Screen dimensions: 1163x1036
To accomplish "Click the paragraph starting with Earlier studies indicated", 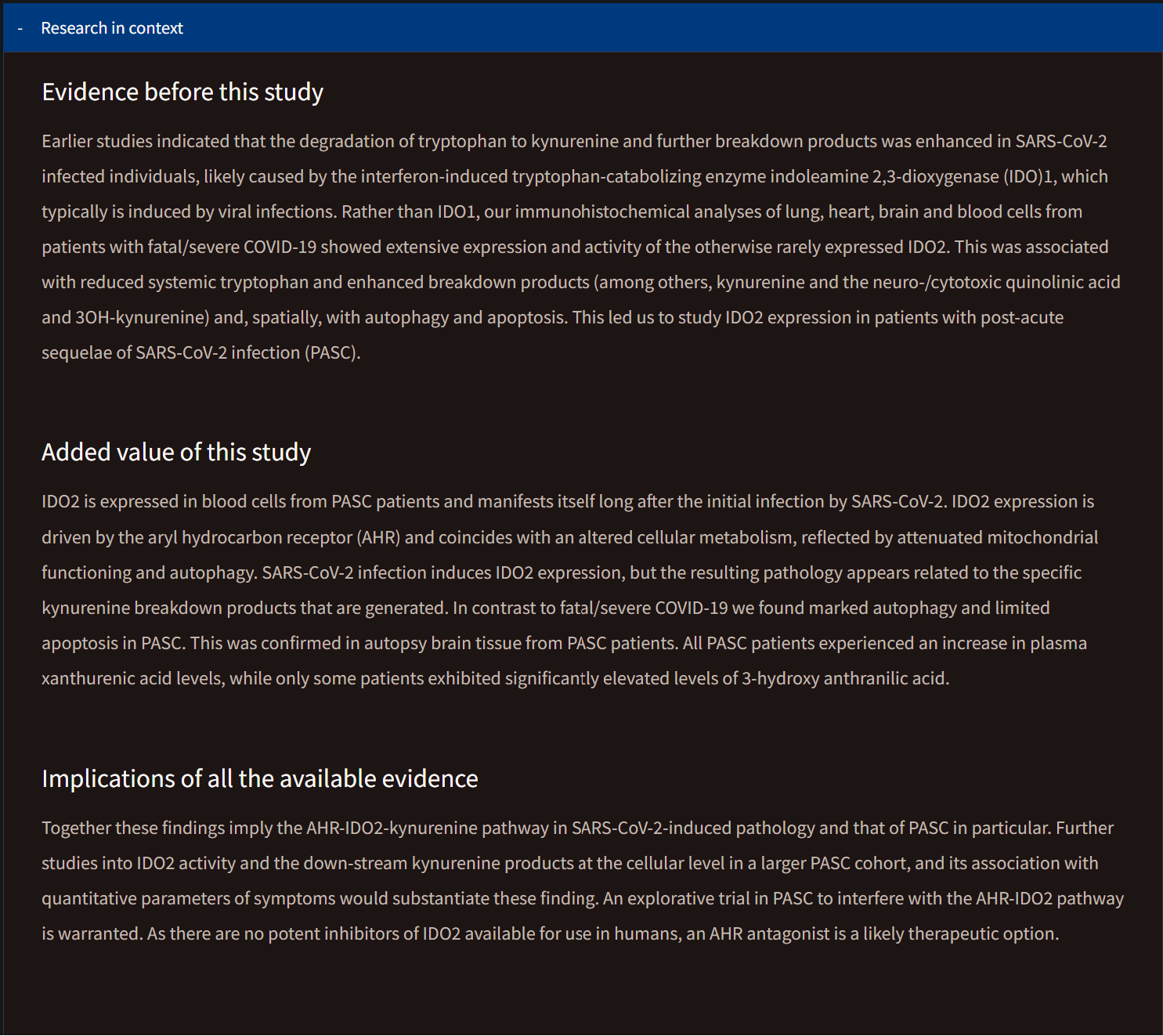I will point(581,247).
